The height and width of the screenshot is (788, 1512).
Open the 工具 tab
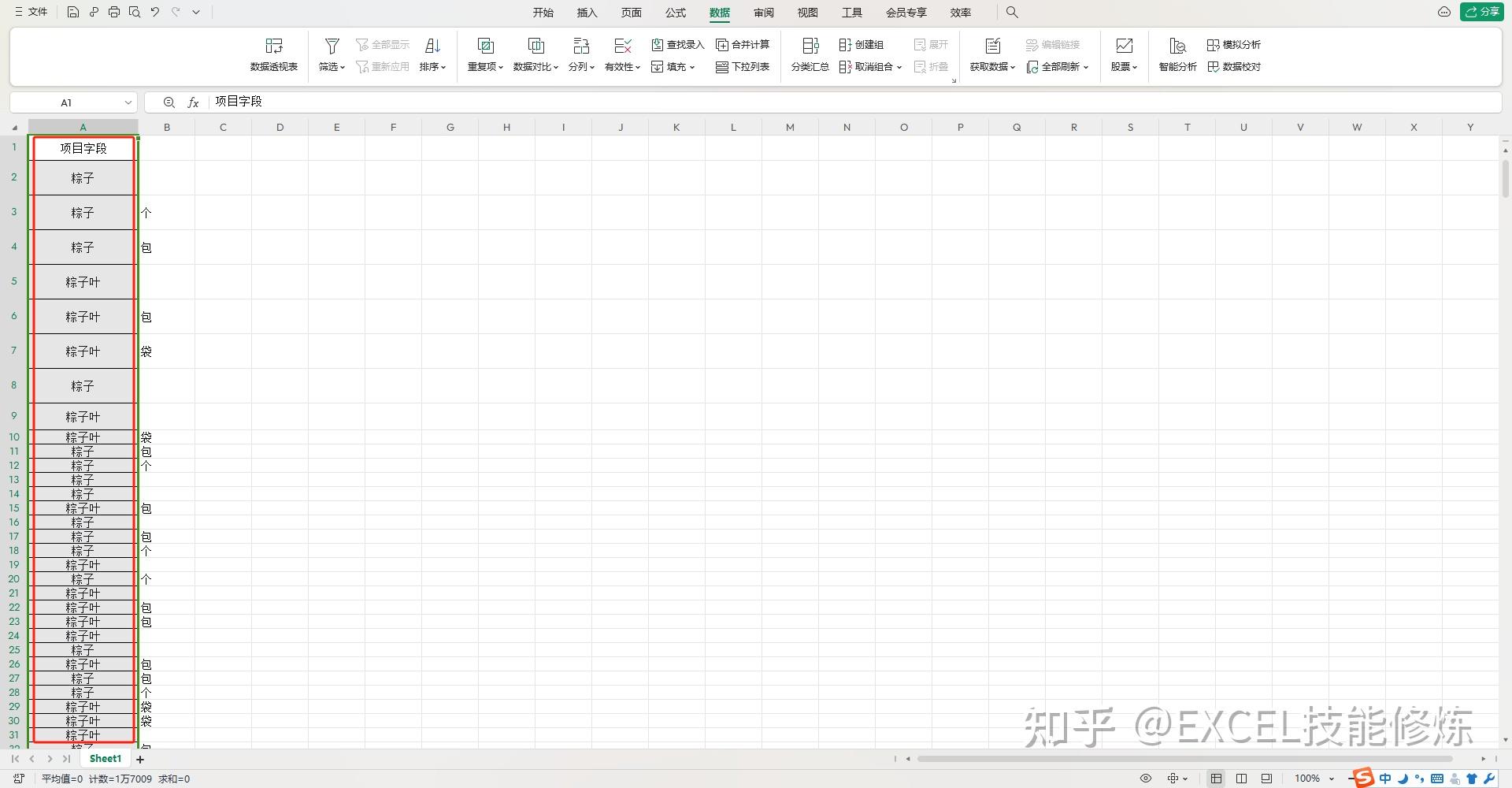[x=851, y=13]
